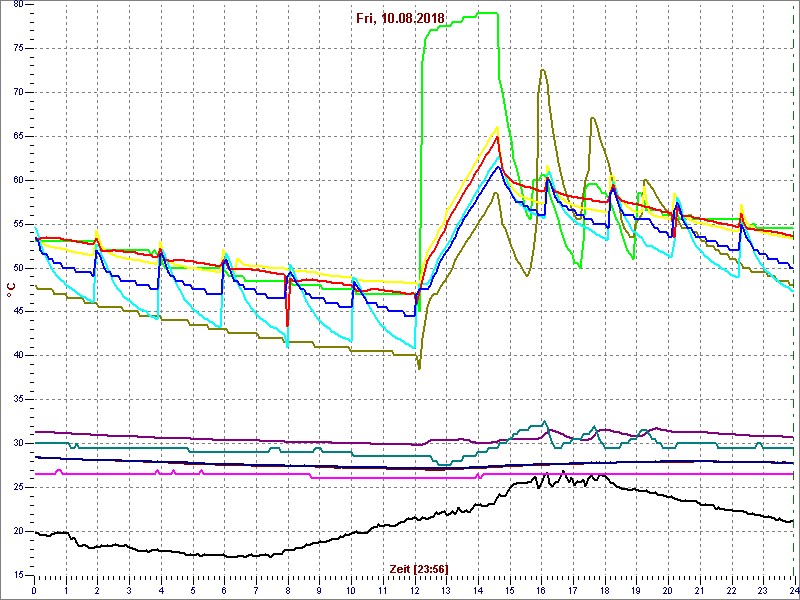Screen dimensions: 800x600
Task: Click the °C axis unit label
Action: pyautogui.click(x=11, y=290)
